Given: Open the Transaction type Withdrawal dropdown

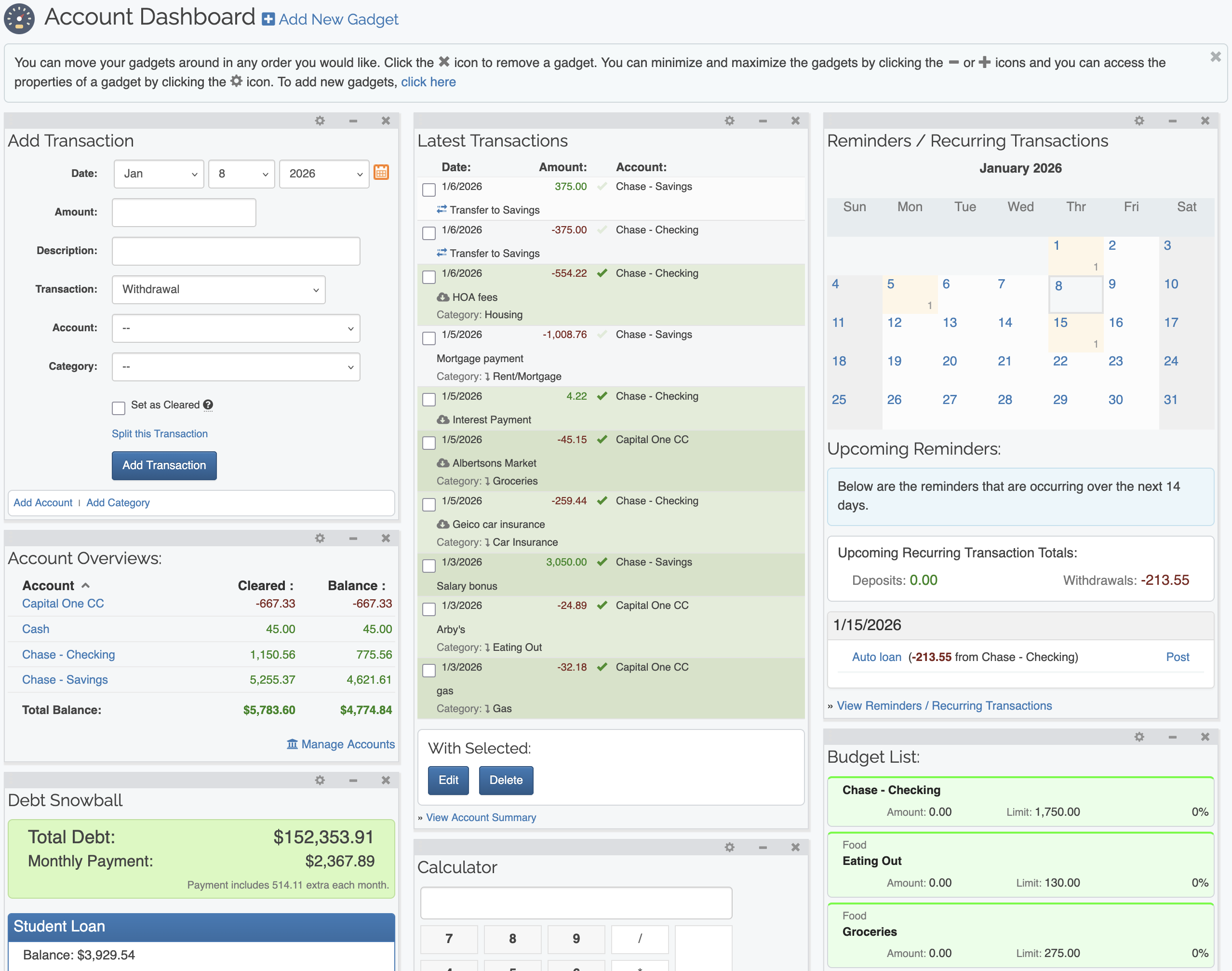Looking at the screenshot, I should 219,289.
